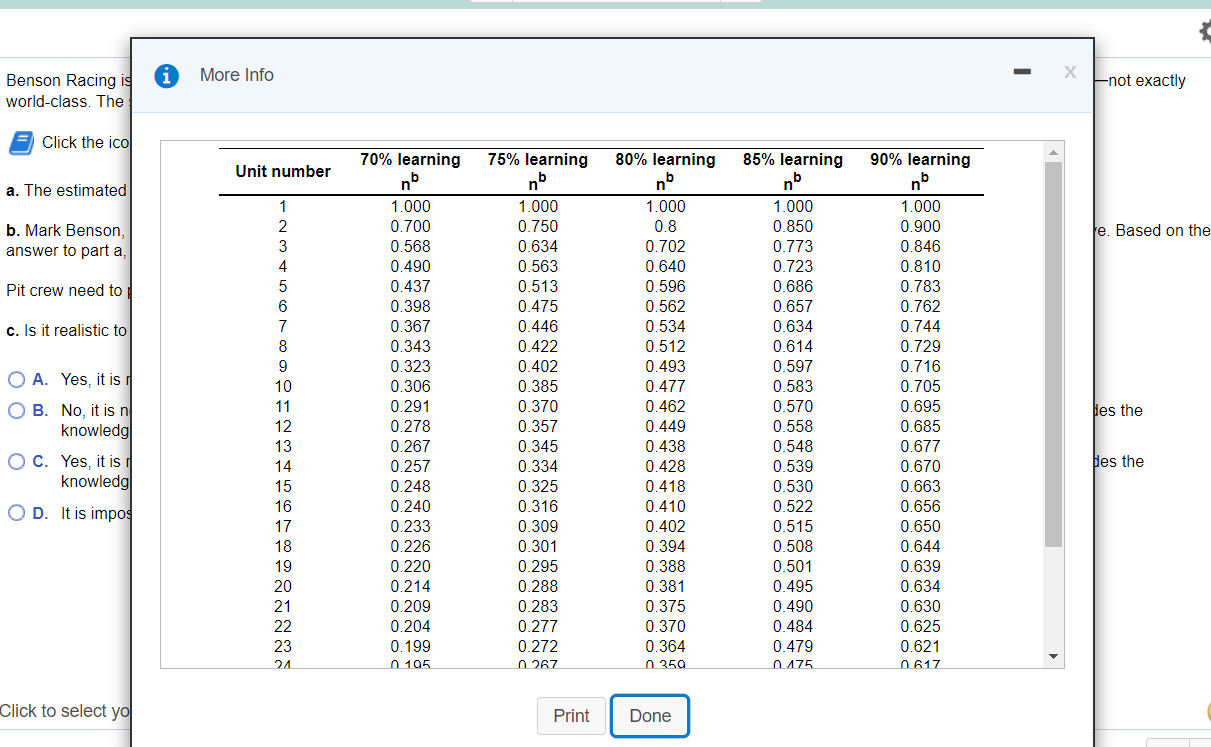Viewport: 1211px width, 747px height.
Task: Click the table scrollbar down arrow
Action: tap(1053, 656)
